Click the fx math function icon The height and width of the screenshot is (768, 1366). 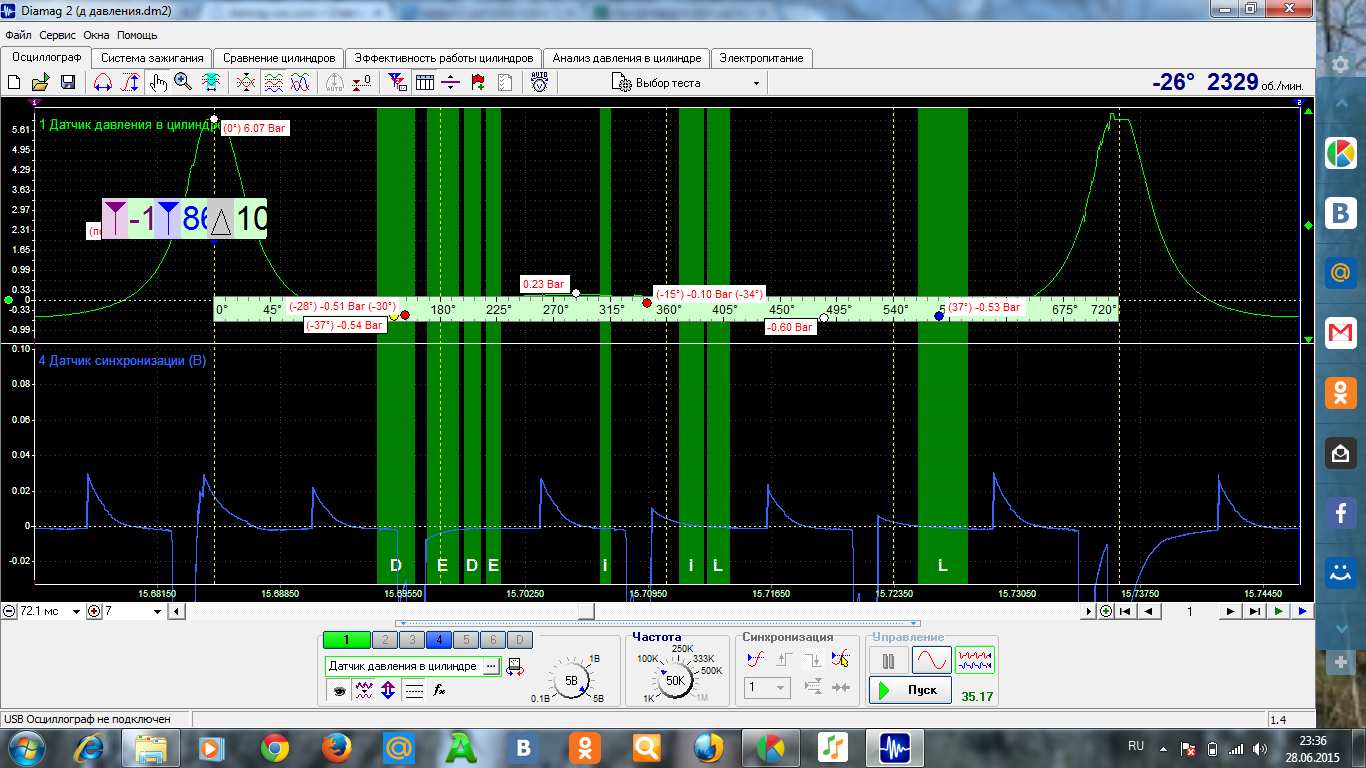click(438, 690)
